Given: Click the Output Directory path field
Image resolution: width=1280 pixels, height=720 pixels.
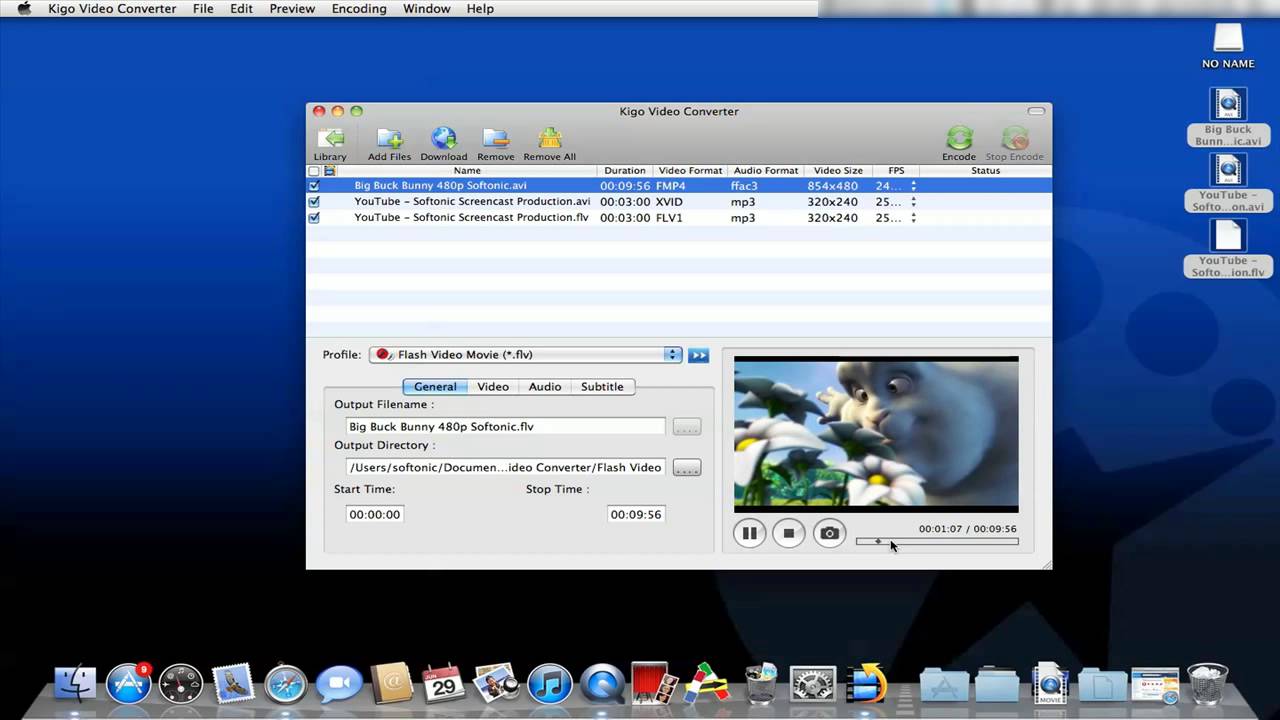Looking at the screenshot, I should (505, 468).
